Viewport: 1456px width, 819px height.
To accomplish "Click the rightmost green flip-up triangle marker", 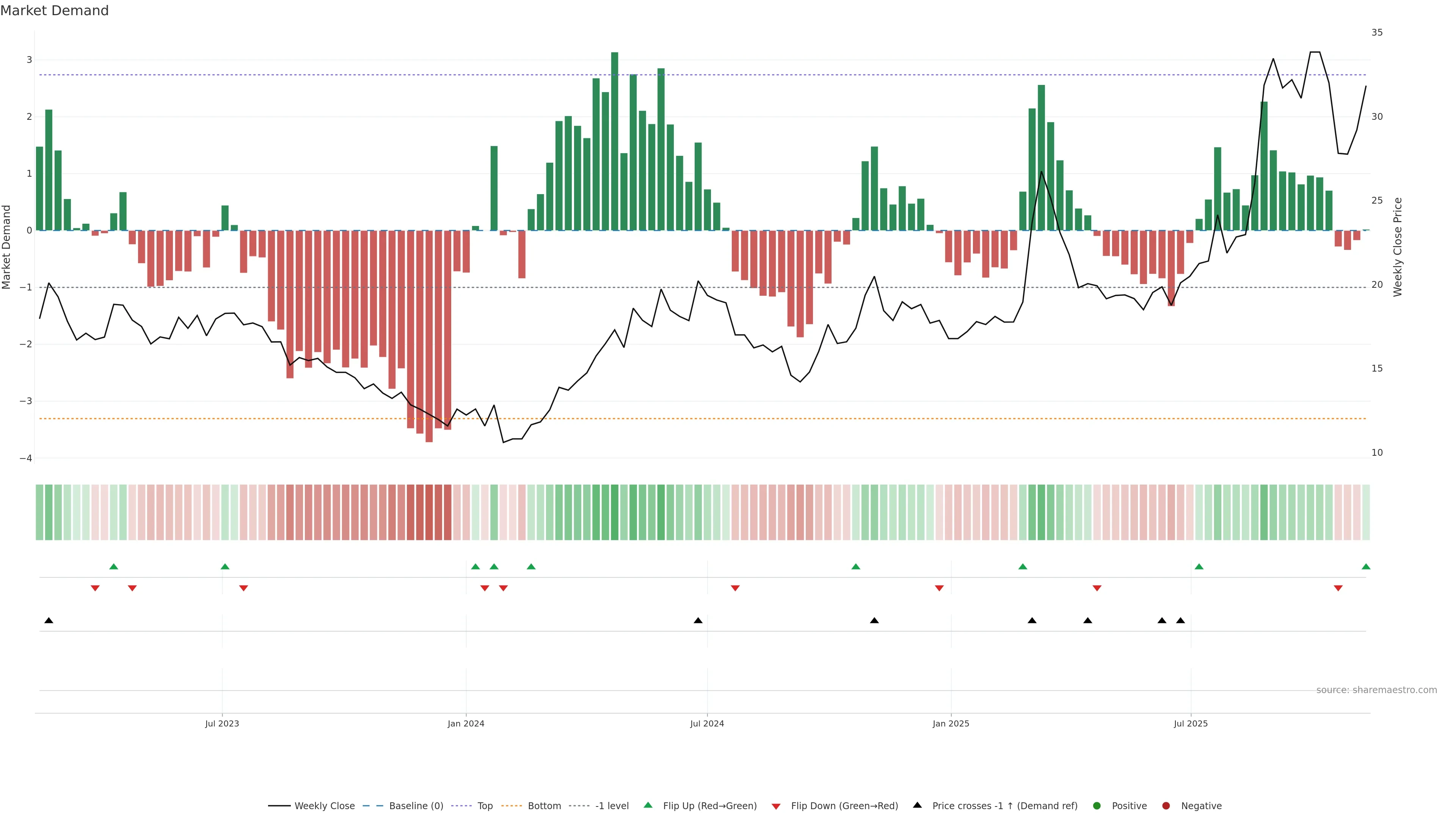I will 1366,567.
